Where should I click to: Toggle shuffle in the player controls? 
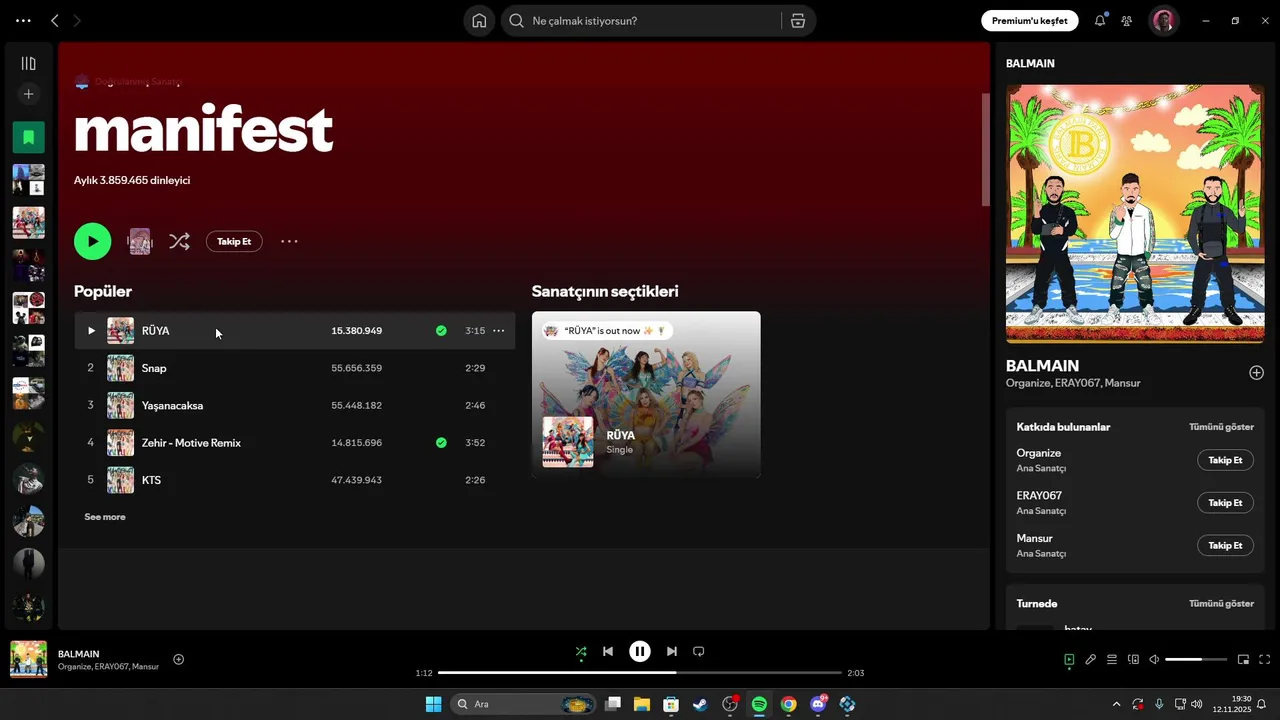tap(581, 652)
